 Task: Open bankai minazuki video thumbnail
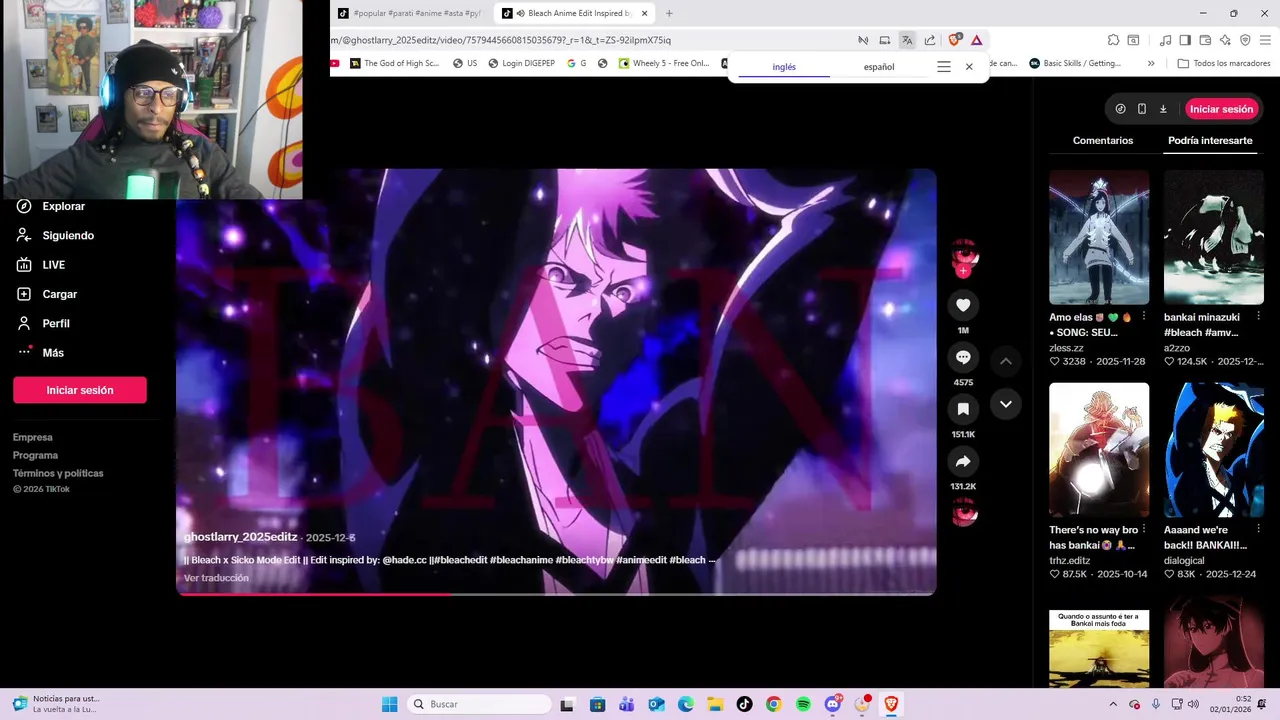pos(1213,237)
